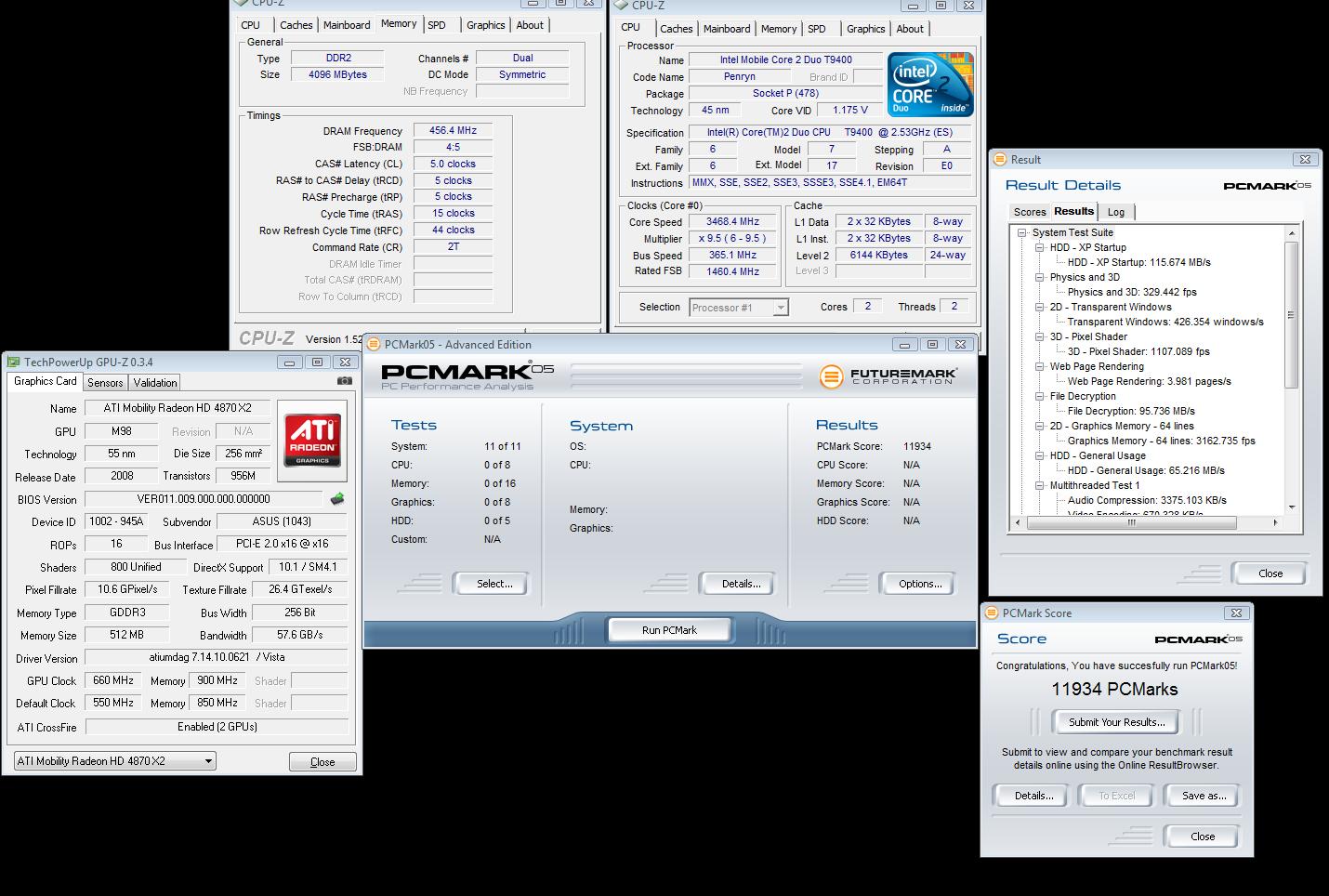1329x896 pixels.
Task: Open the Scores tab in Result Details
Action: point(1029,212)
